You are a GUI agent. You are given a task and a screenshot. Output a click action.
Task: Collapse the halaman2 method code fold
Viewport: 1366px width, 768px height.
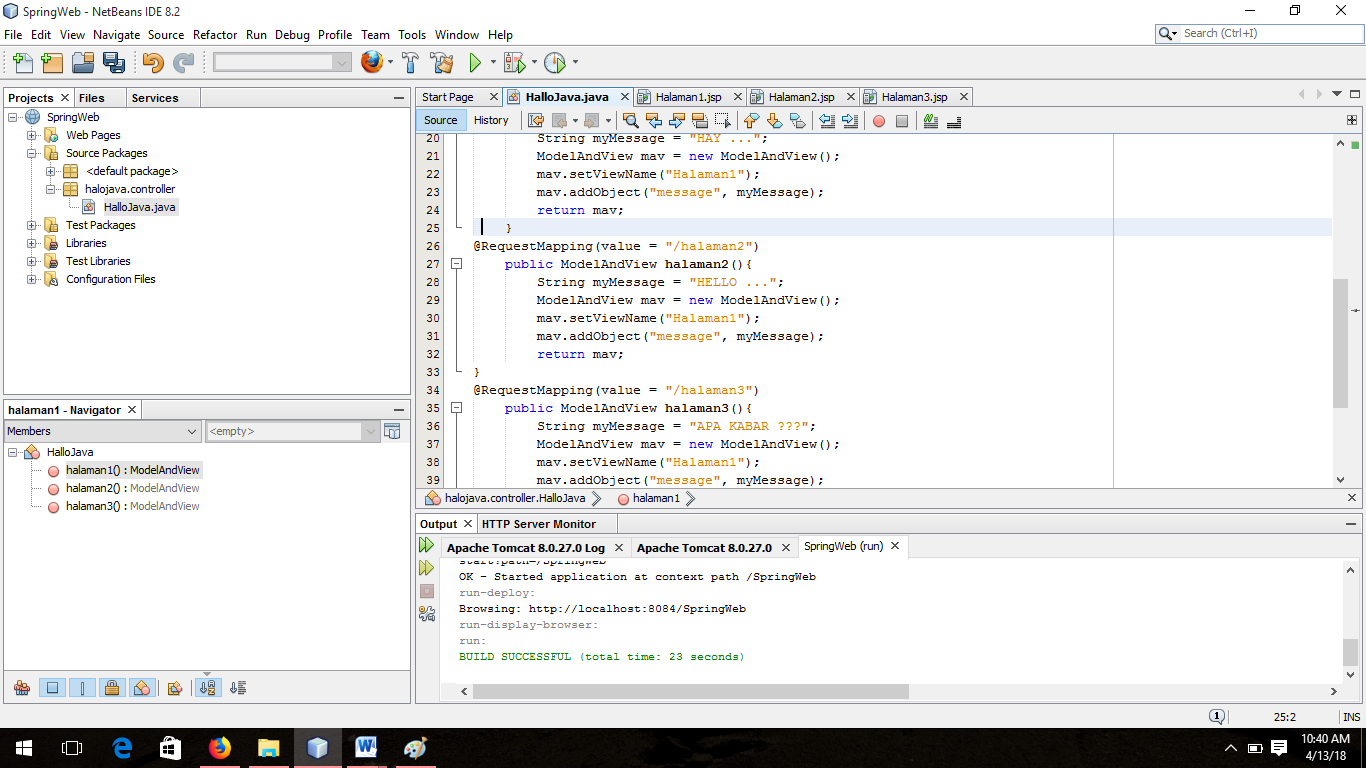click(456, 264)
